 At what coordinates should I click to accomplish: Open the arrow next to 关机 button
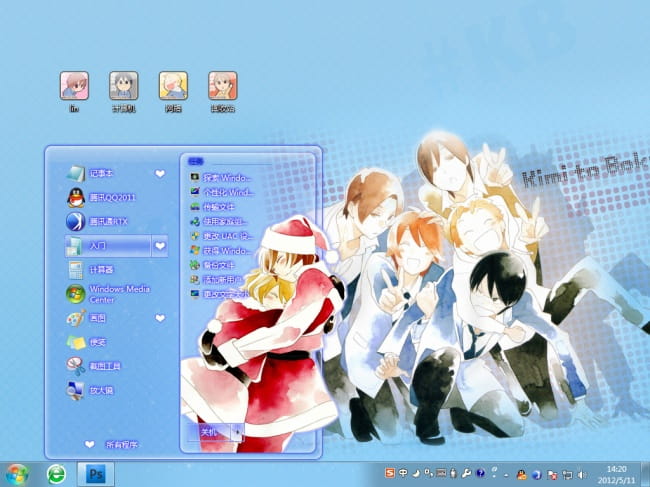(x=237, y=432)
